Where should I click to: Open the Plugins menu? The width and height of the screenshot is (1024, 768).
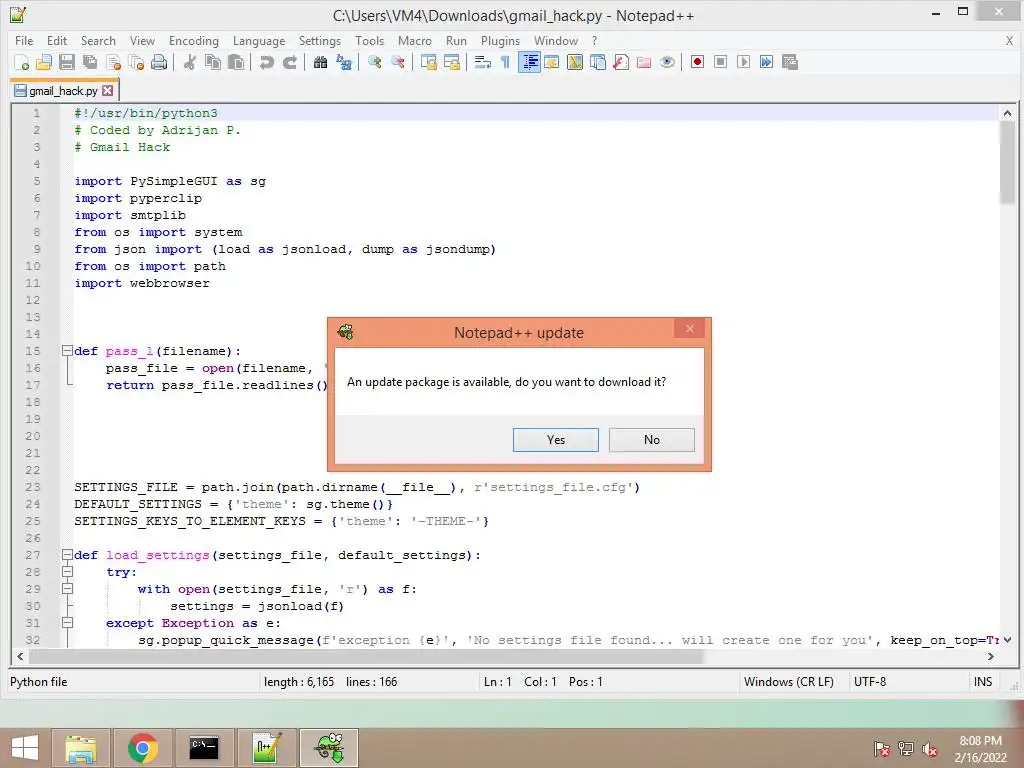tap(500, 40)
